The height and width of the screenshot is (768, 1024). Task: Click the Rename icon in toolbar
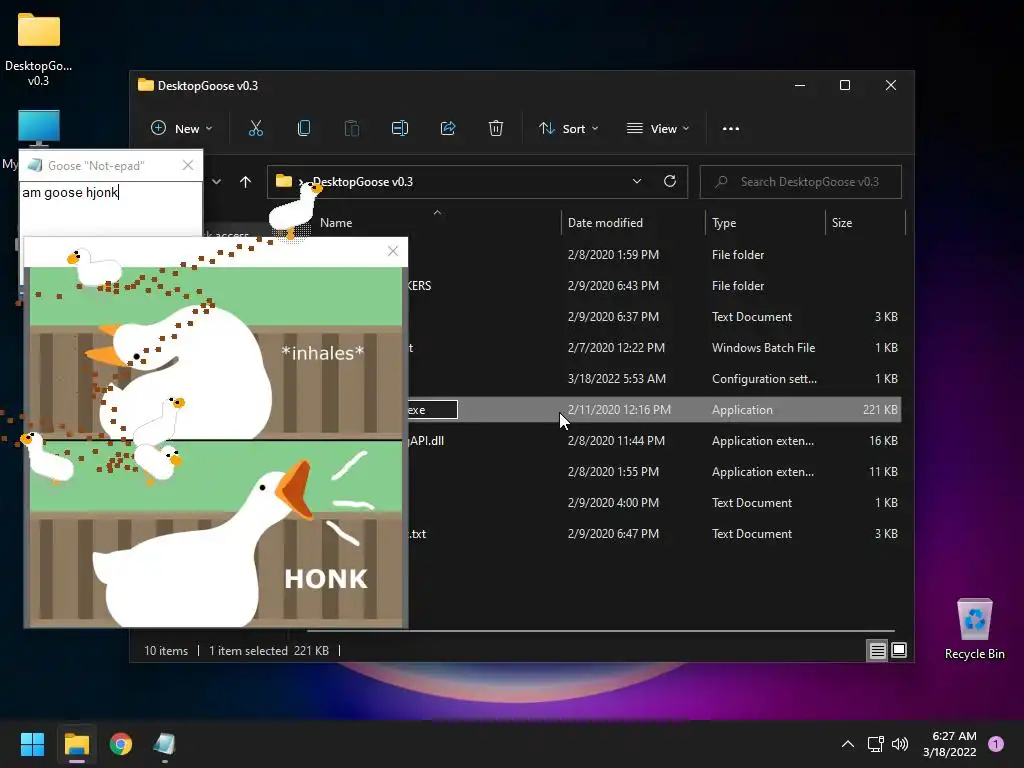pos(400,129)
